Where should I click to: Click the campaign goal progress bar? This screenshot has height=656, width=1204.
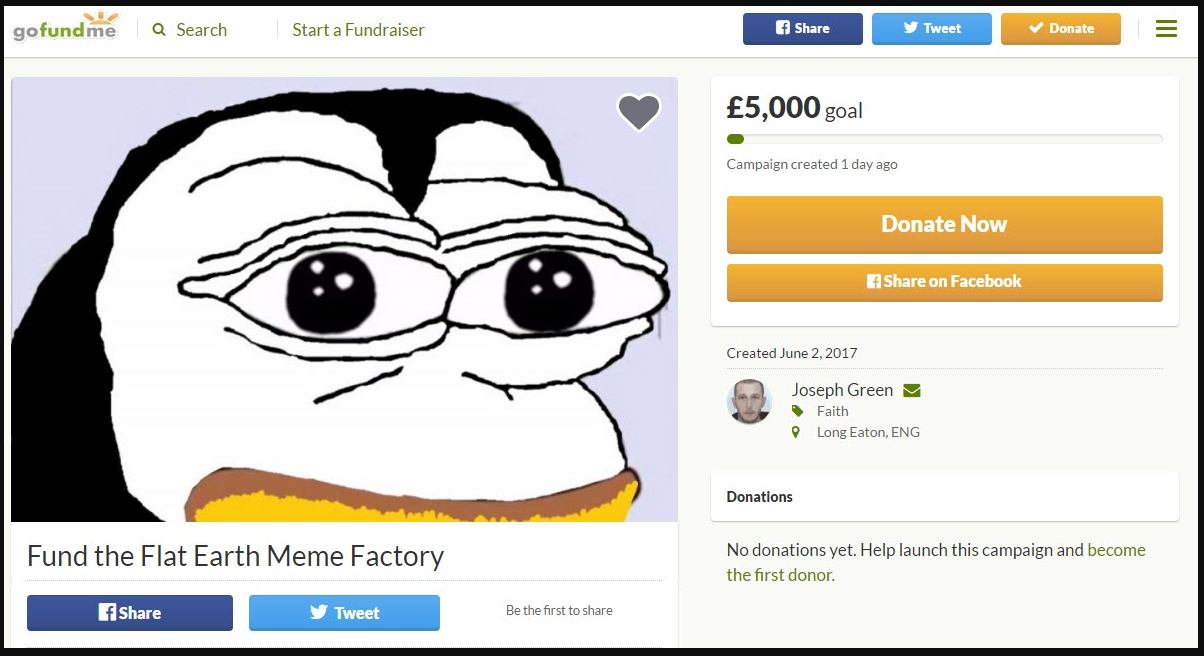944,139
